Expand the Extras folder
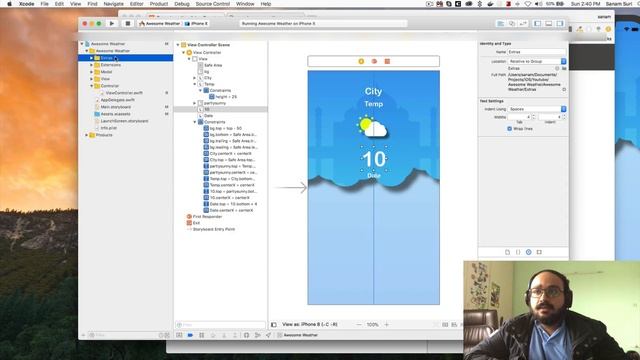The width and height of the screenshot is (640, 360). tap(91, 58)
